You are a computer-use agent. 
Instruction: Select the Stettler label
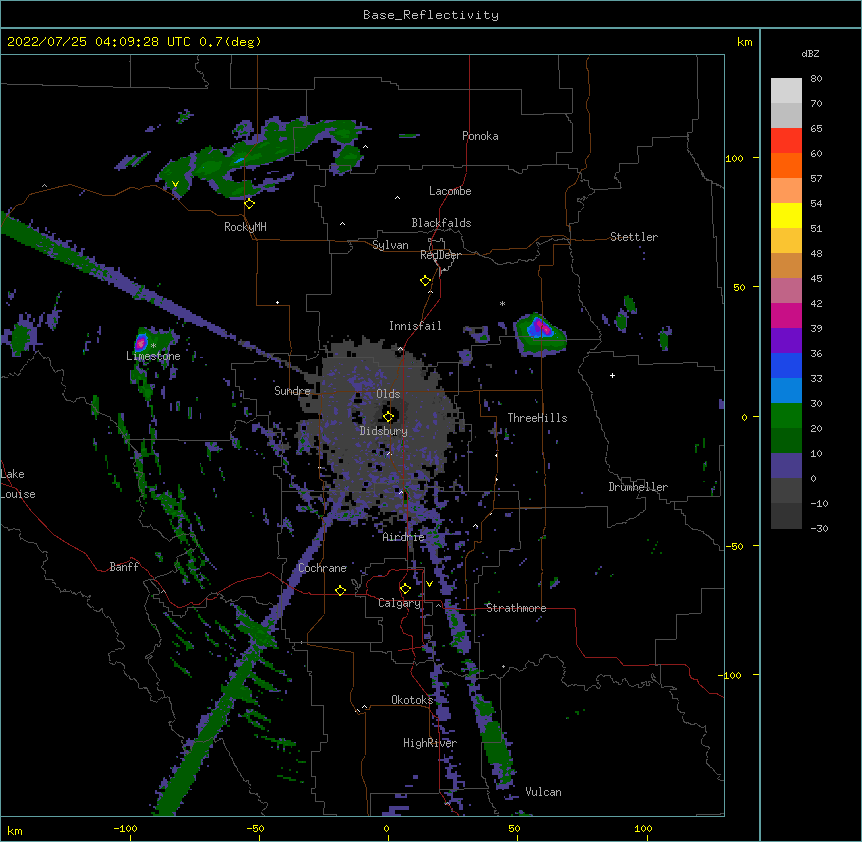[634, 237]
